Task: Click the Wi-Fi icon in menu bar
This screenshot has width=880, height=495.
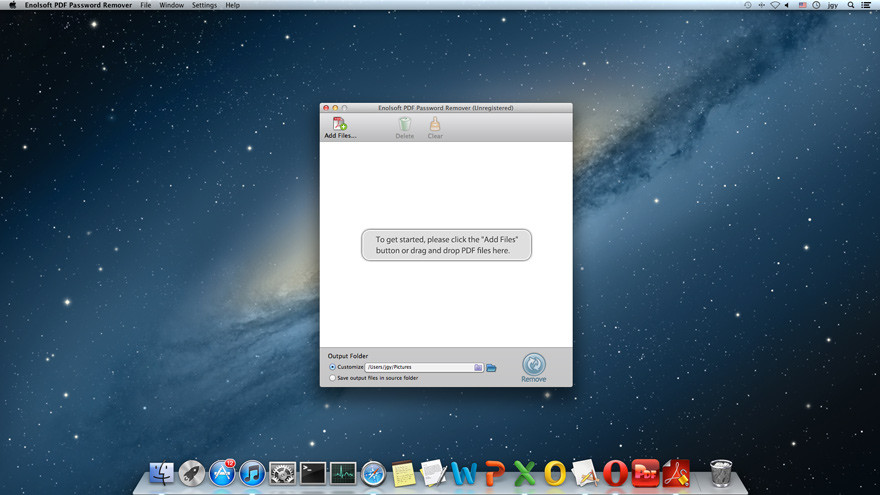Action: click(774, 5)
